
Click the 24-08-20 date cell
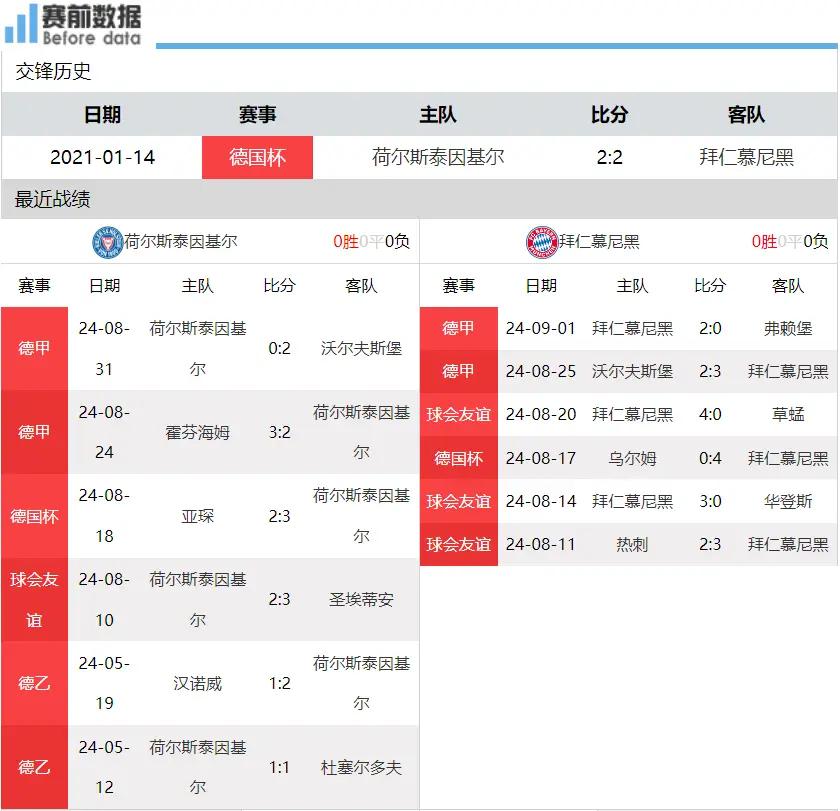click(541, 415)
